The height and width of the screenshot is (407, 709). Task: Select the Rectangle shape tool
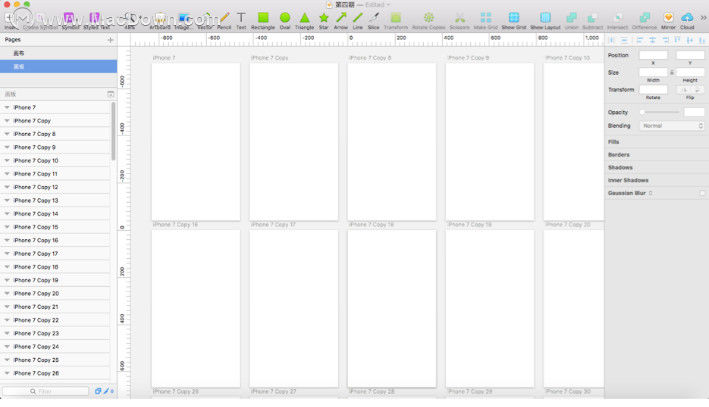(x=263, y=20)
